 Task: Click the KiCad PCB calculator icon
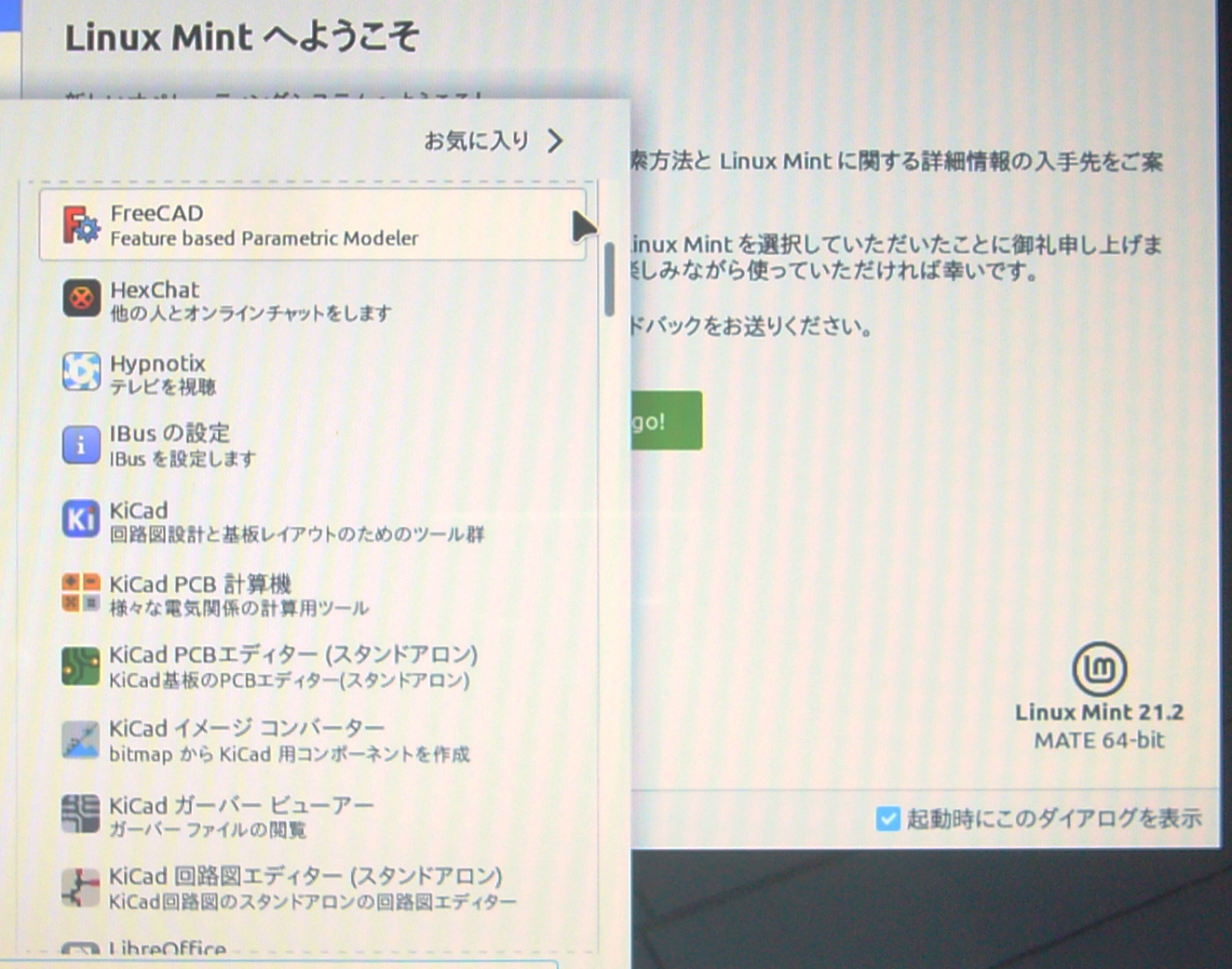(x=81, y=592)
